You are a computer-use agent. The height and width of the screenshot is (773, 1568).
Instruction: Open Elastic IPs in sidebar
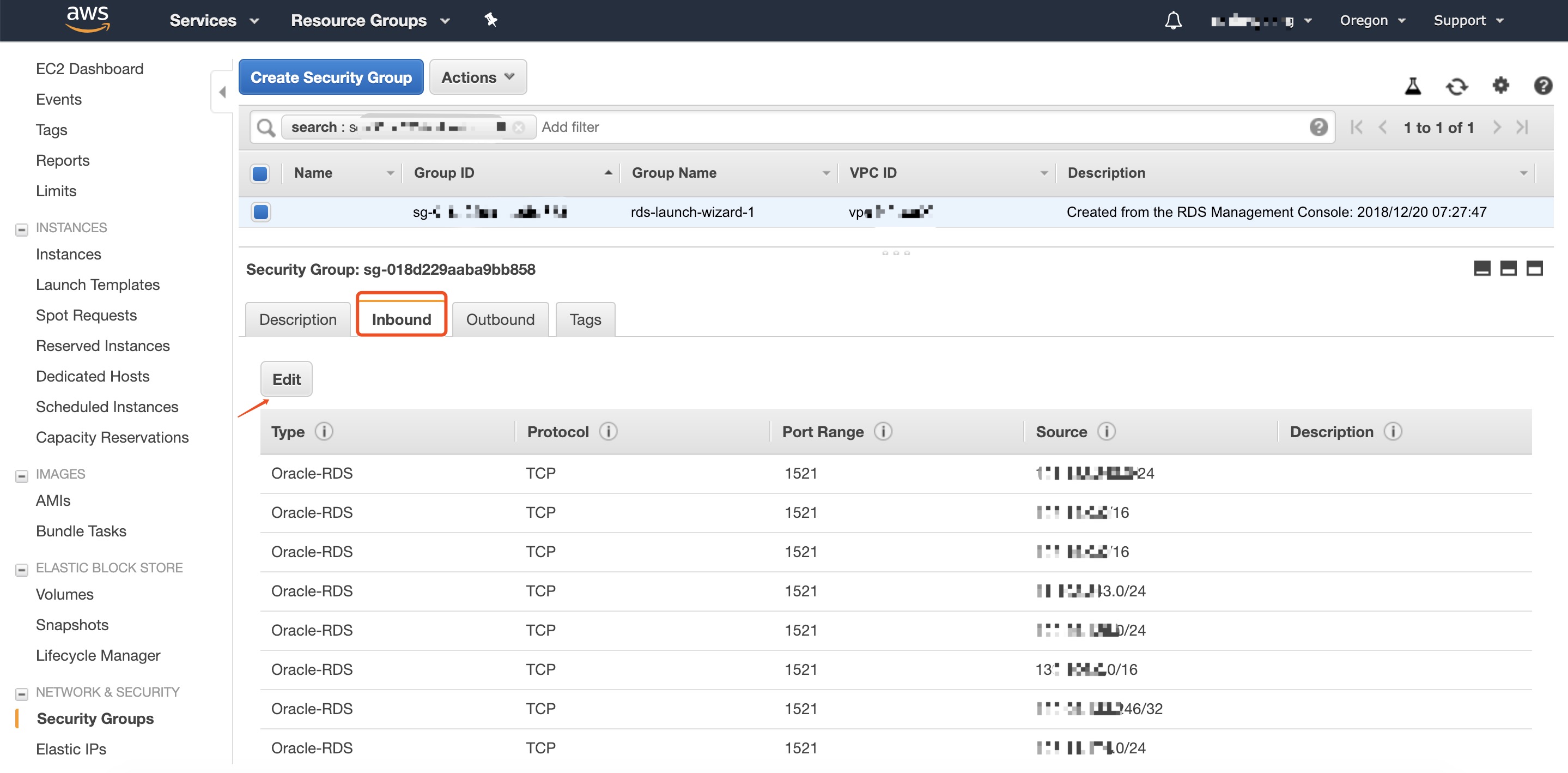point(71,748)
